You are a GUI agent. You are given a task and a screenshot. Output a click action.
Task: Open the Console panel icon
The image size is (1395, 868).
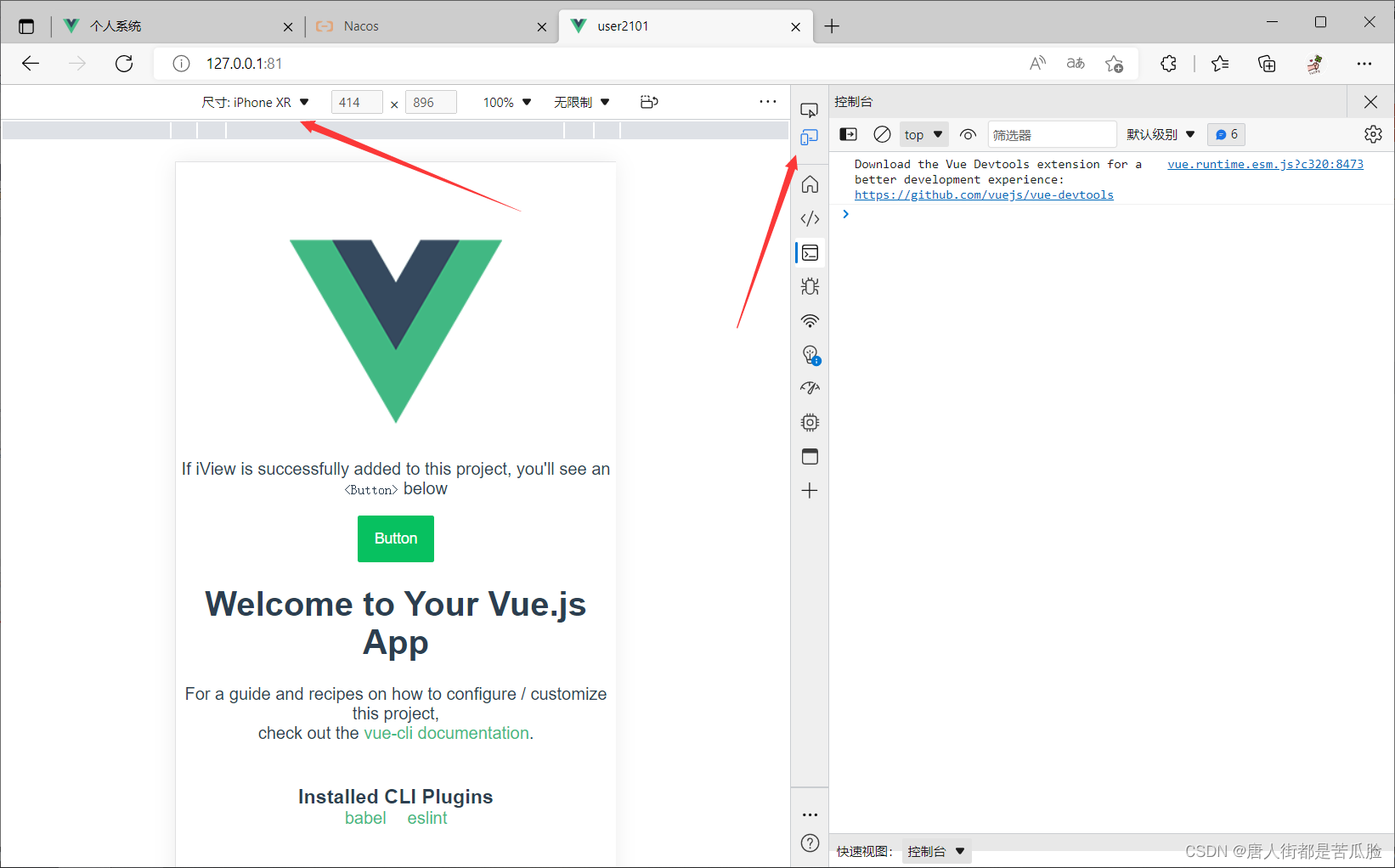tap(810, 252)
